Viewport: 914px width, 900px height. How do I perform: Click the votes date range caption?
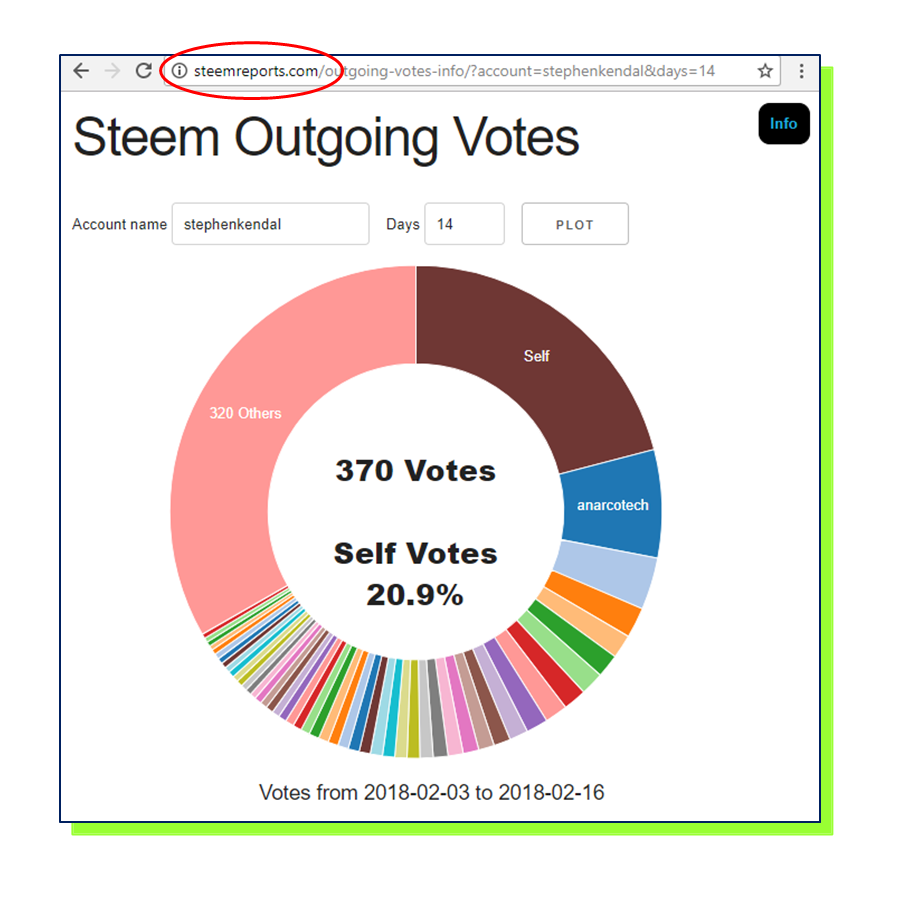[x=431, y=793]
